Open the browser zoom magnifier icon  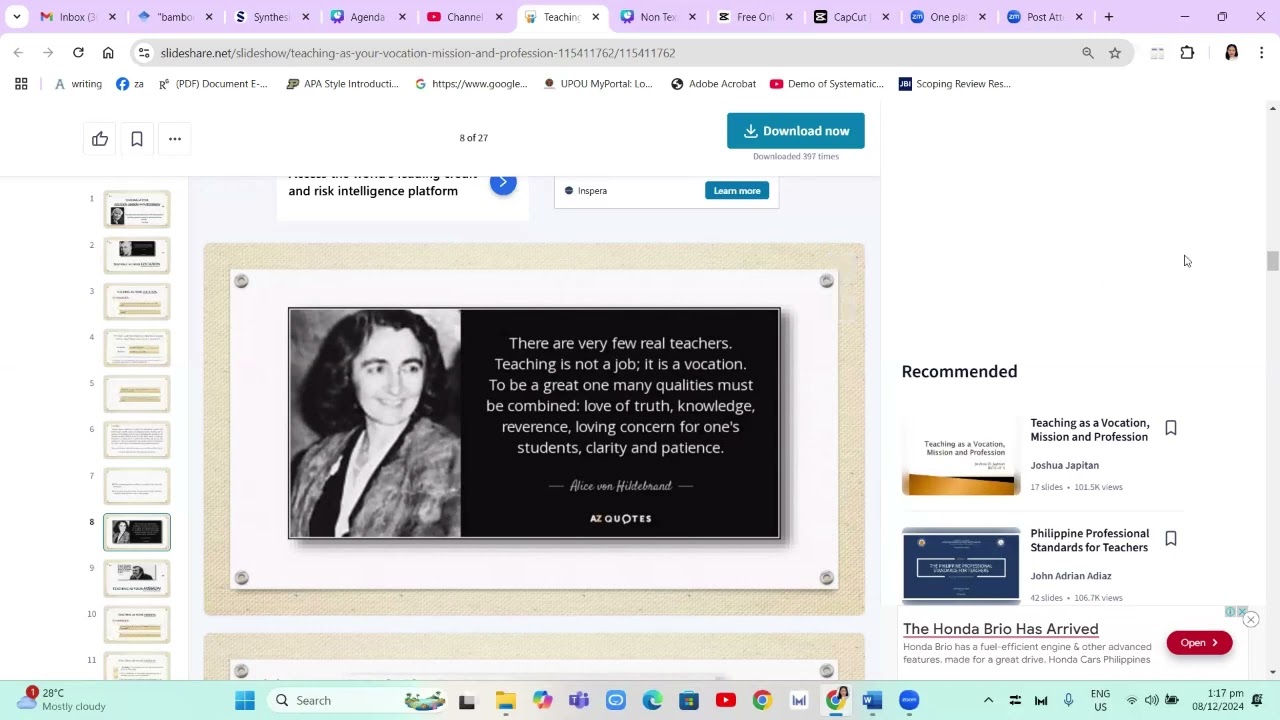click(1088, 53)
